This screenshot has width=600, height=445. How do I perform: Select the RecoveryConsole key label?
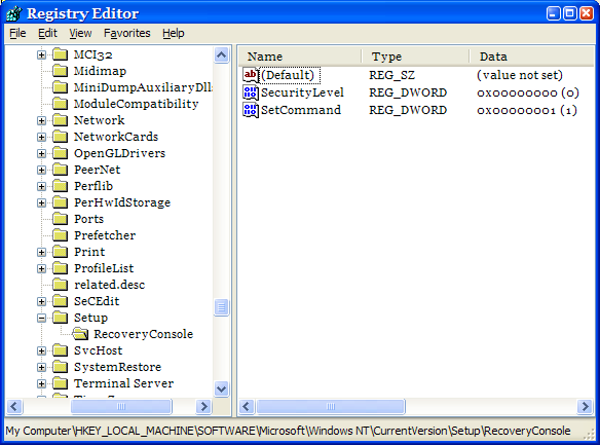point(143,334)
